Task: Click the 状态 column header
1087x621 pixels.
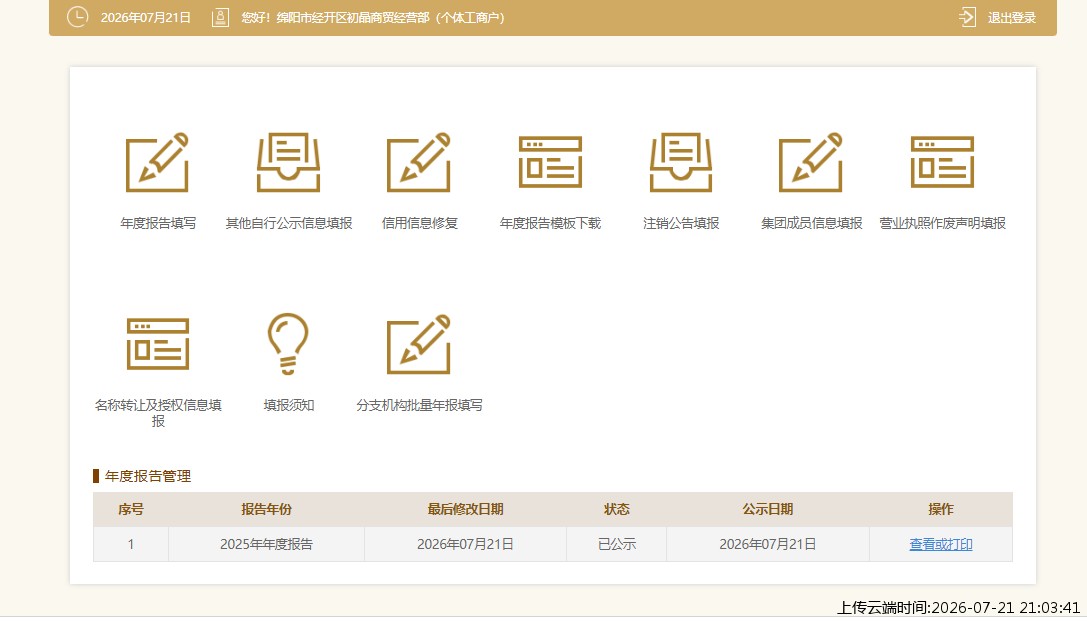Action: click(616, 509)
